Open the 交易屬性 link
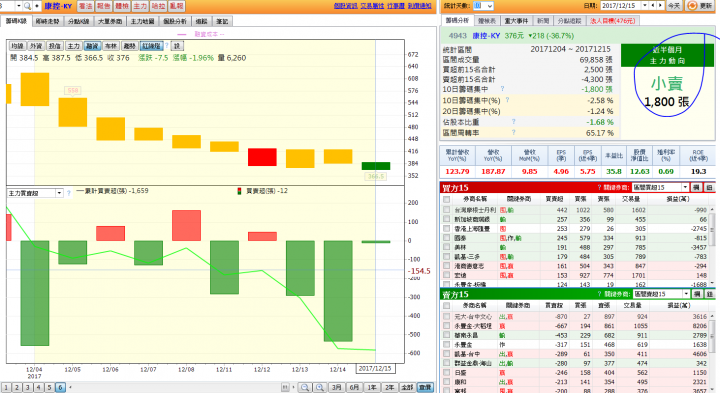 pyautogui.click(x=372, y=6)
